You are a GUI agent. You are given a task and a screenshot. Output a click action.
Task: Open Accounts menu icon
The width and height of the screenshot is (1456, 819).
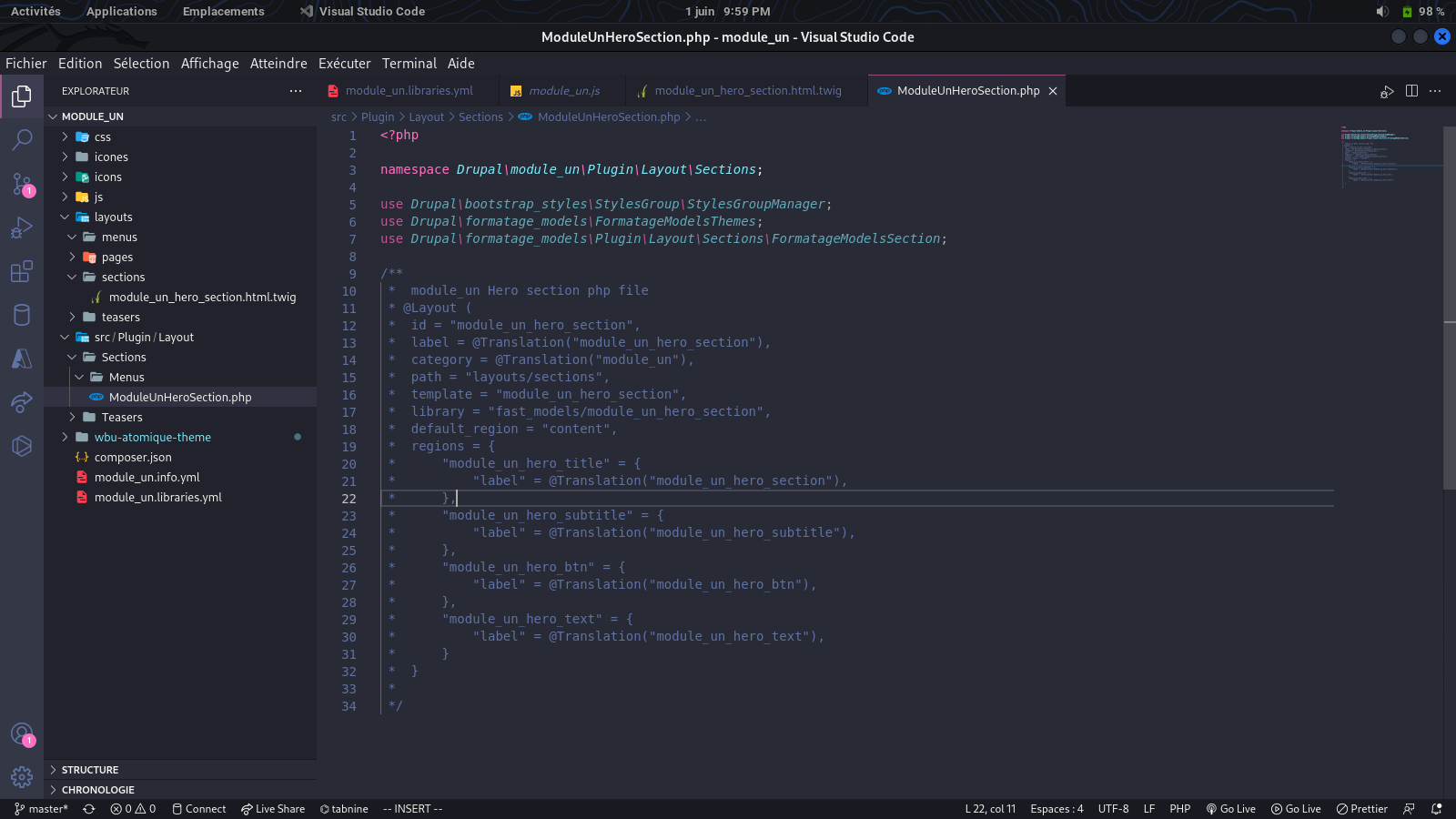pos(22,734)
